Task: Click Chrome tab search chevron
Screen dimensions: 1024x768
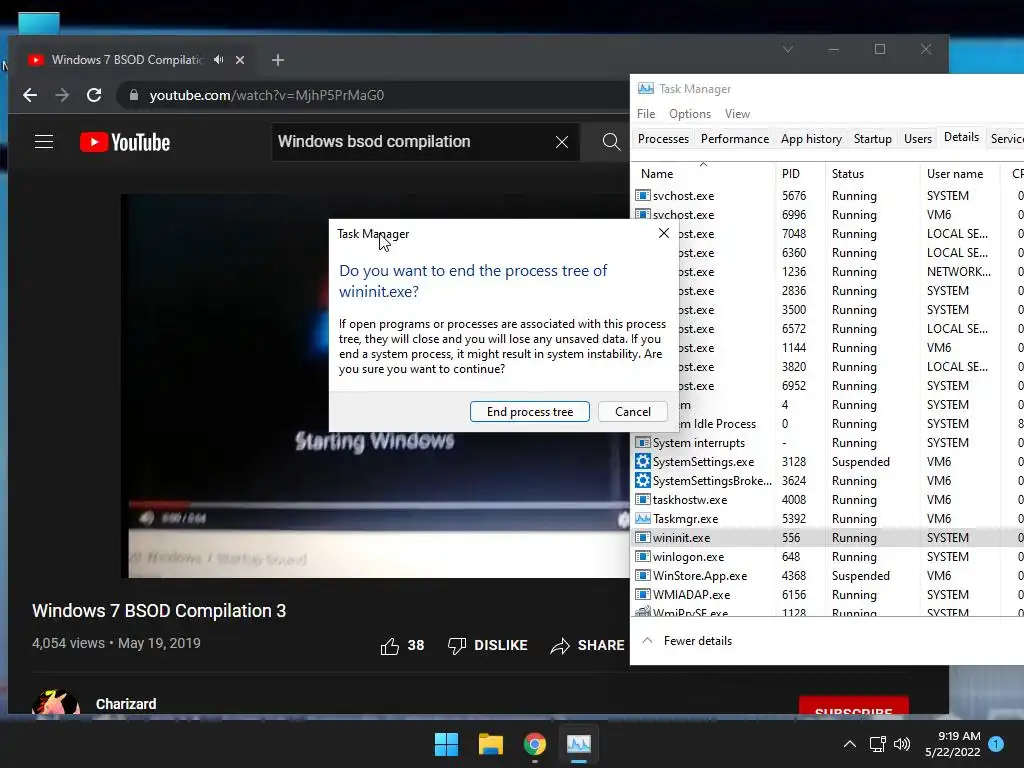Action: 788,50
